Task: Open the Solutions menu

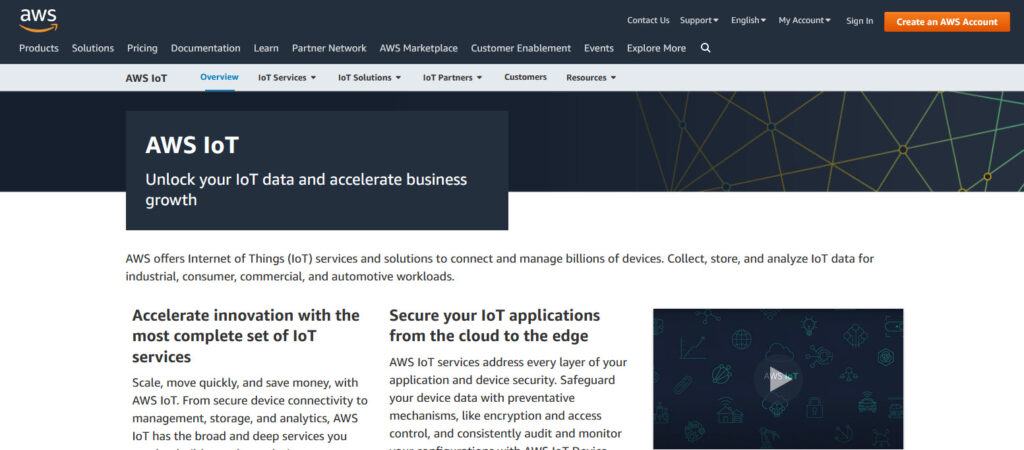Action: pos(93,48)
